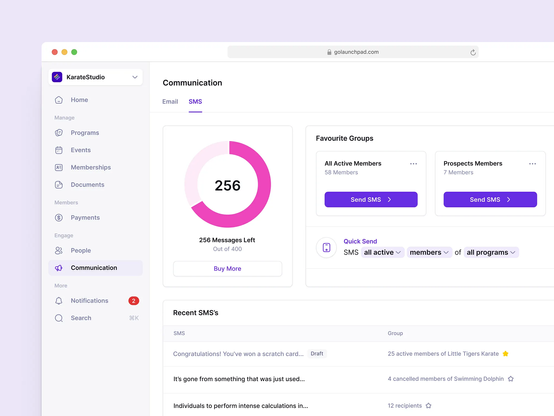
Task: Open the 'Congratulations! You've won' draft SMS
Action: tap(238, 354)
